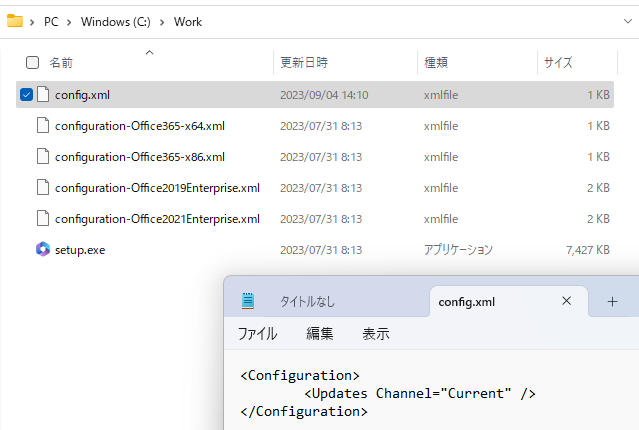The height and width of the screenshot is (430, 639).
Task: Go to PC in the breadcrumb
Action: (51, 22)
